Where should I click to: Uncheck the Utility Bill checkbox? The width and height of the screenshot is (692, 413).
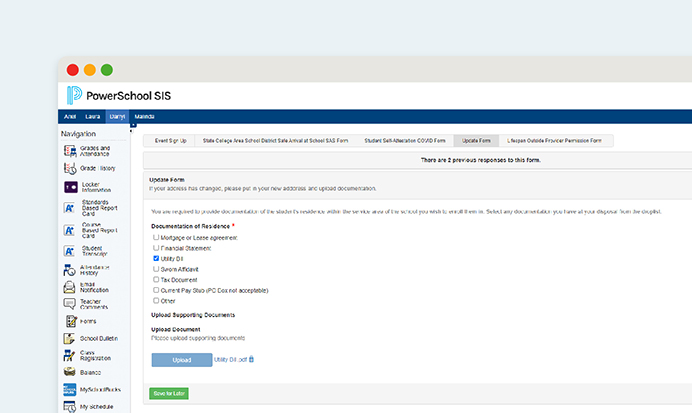[156, 258]
